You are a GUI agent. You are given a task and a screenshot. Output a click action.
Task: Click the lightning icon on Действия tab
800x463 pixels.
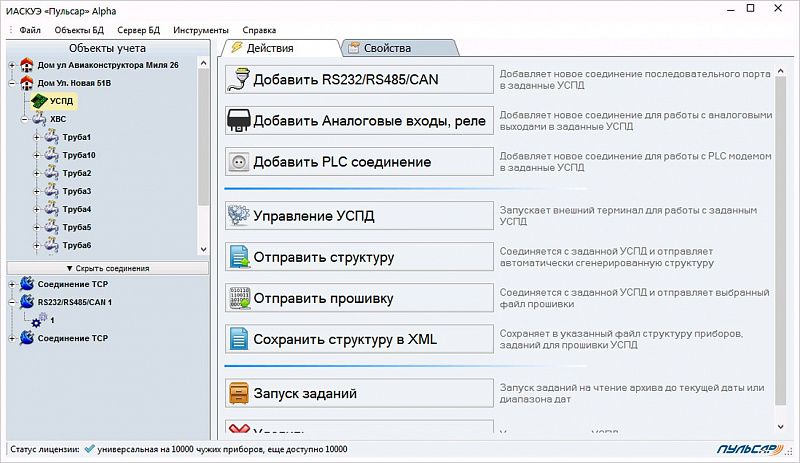click(237, 47)
